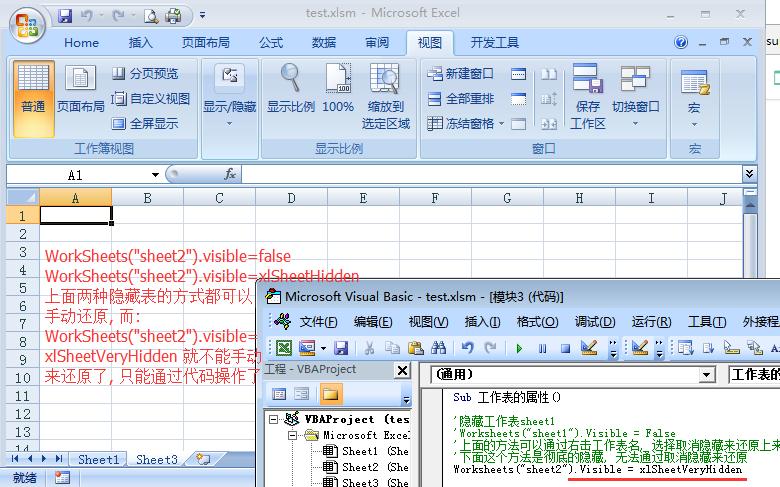The width and height of the screenshot is (780, 487).
Task: Open VBA 编辑(E) menu
Action: (373, 322)
